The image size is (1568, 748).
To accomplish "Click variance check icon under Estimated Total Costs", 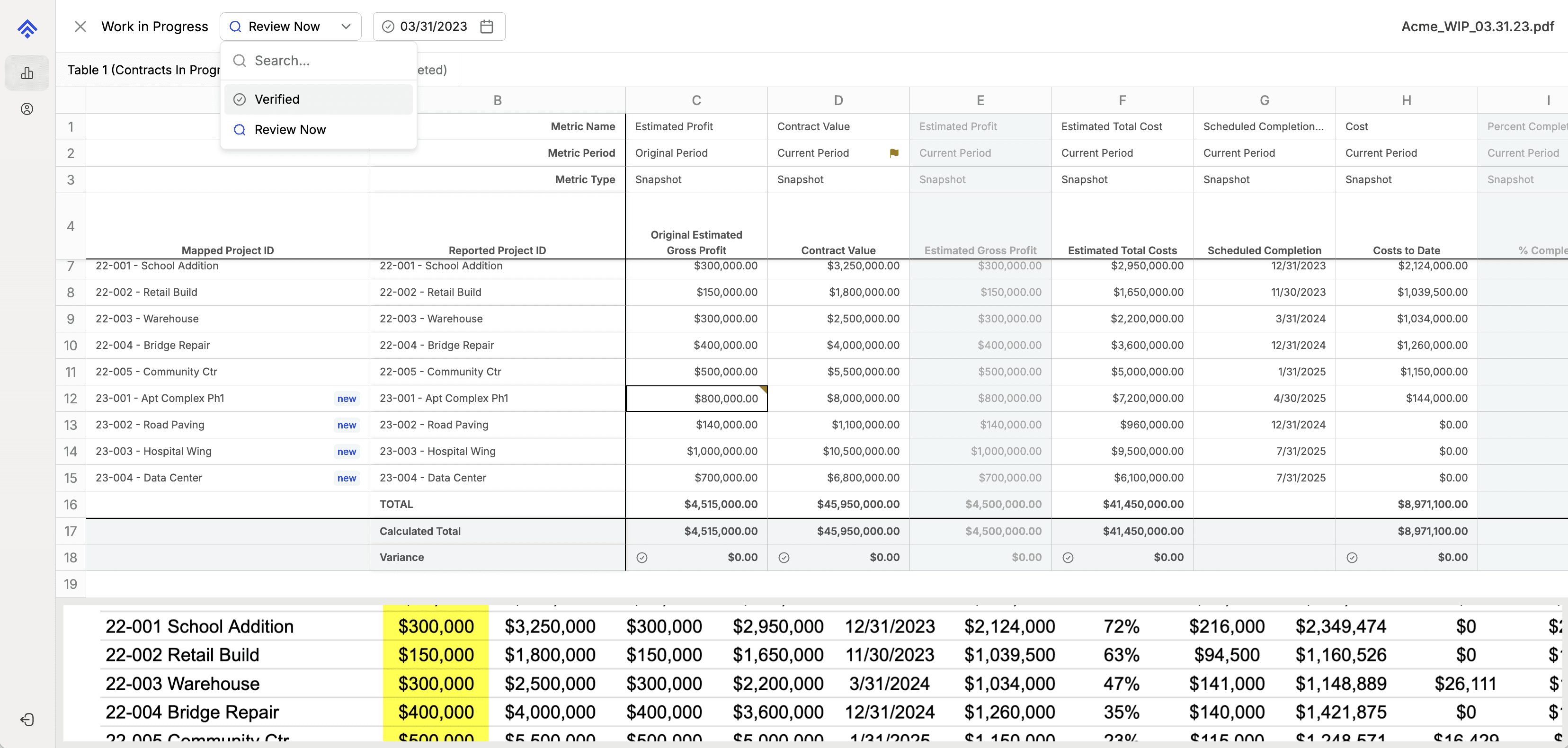I will 1068,558.
